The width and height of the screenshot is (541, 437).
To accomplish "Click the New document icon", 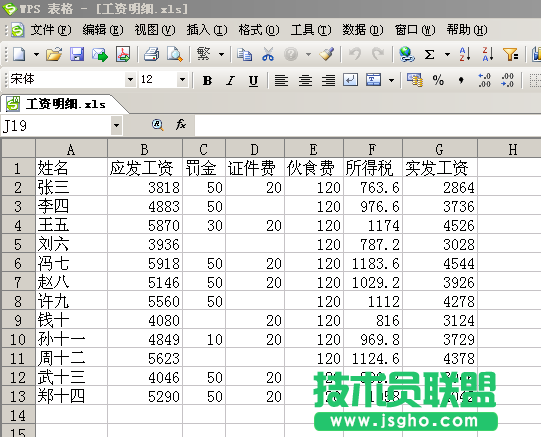I will (x=19, y=54).
